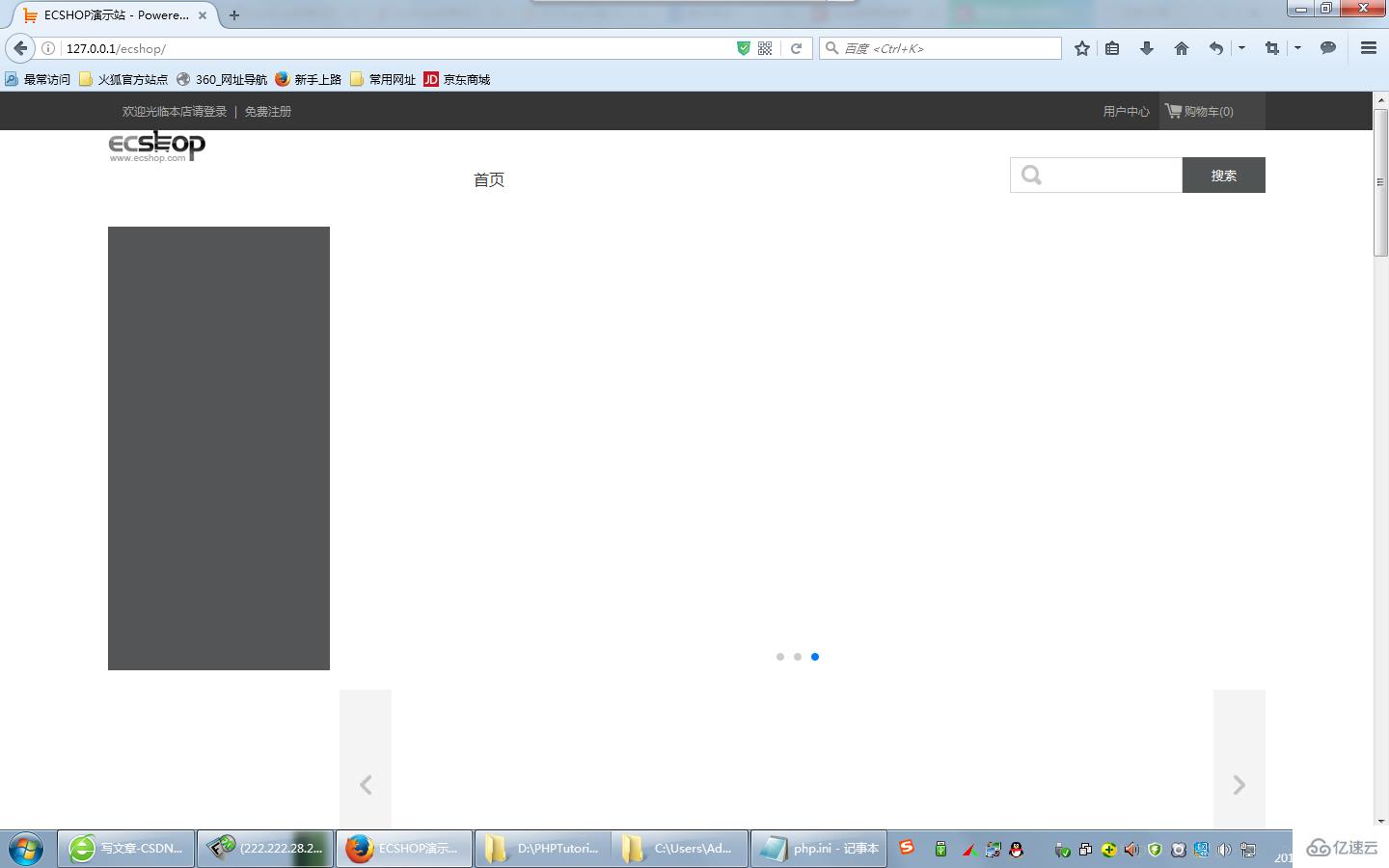
Task: Bookmark this page with the star icon
Action: [x=1082, y=48]
